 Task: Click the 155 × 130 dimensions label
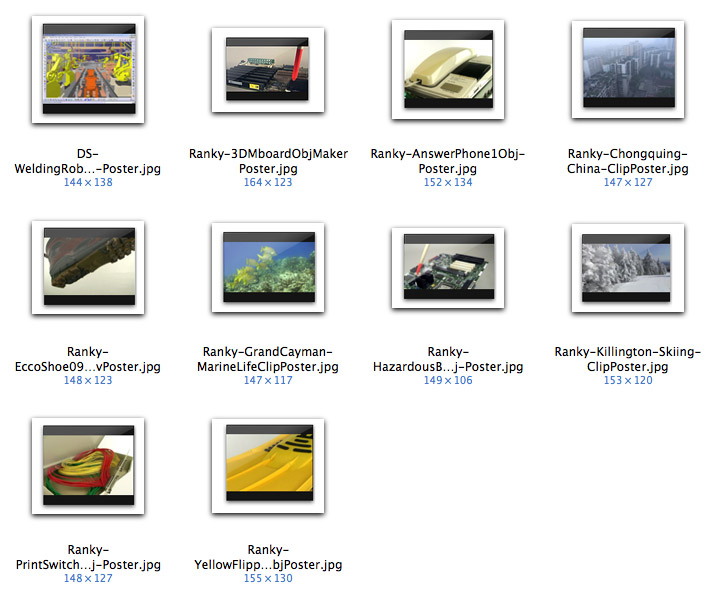pyautogui.click(x=268, y=579)
